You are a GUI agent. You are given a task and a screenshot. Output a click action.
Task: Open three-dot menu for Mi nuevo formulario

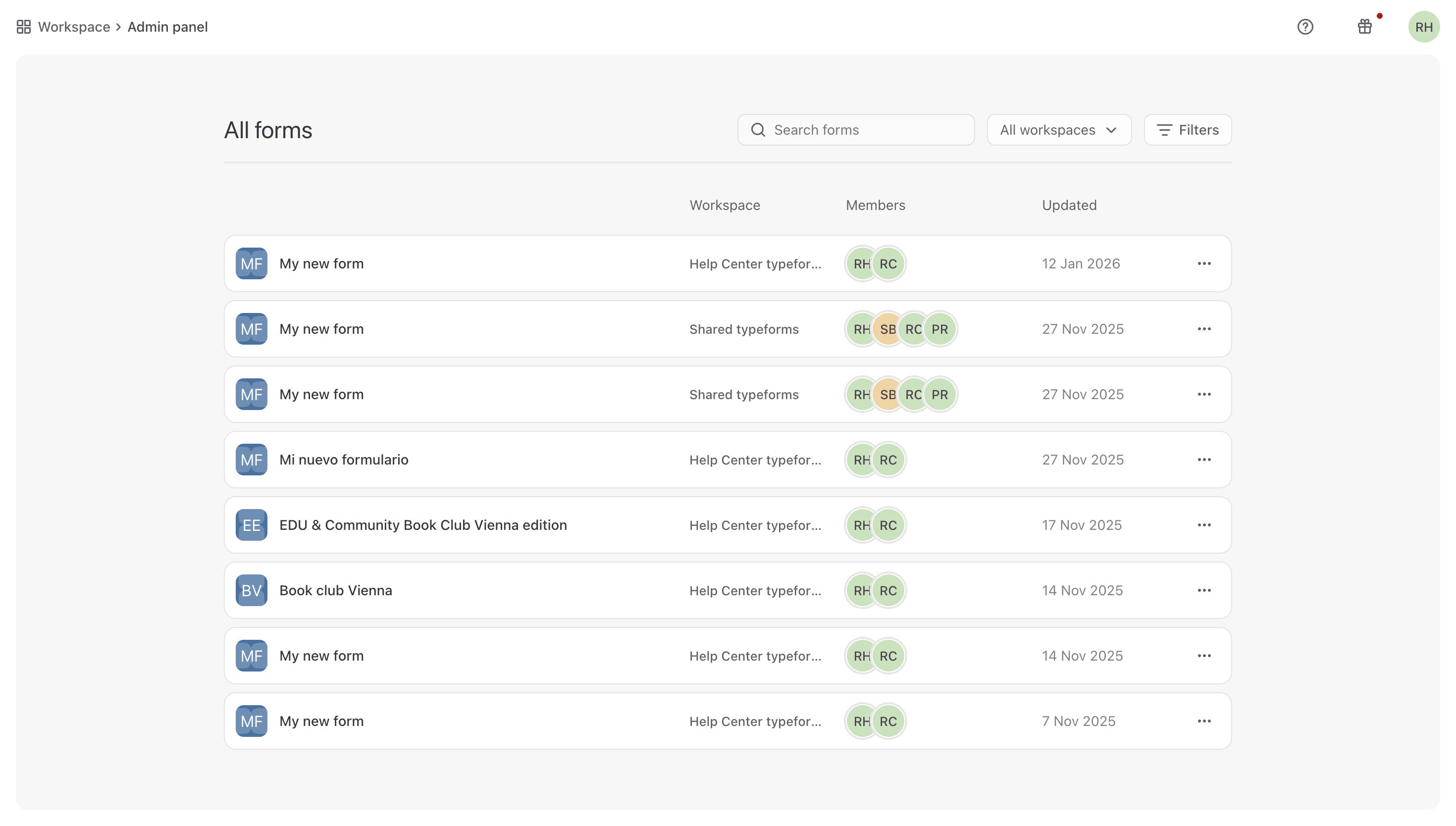[1203, 460]
